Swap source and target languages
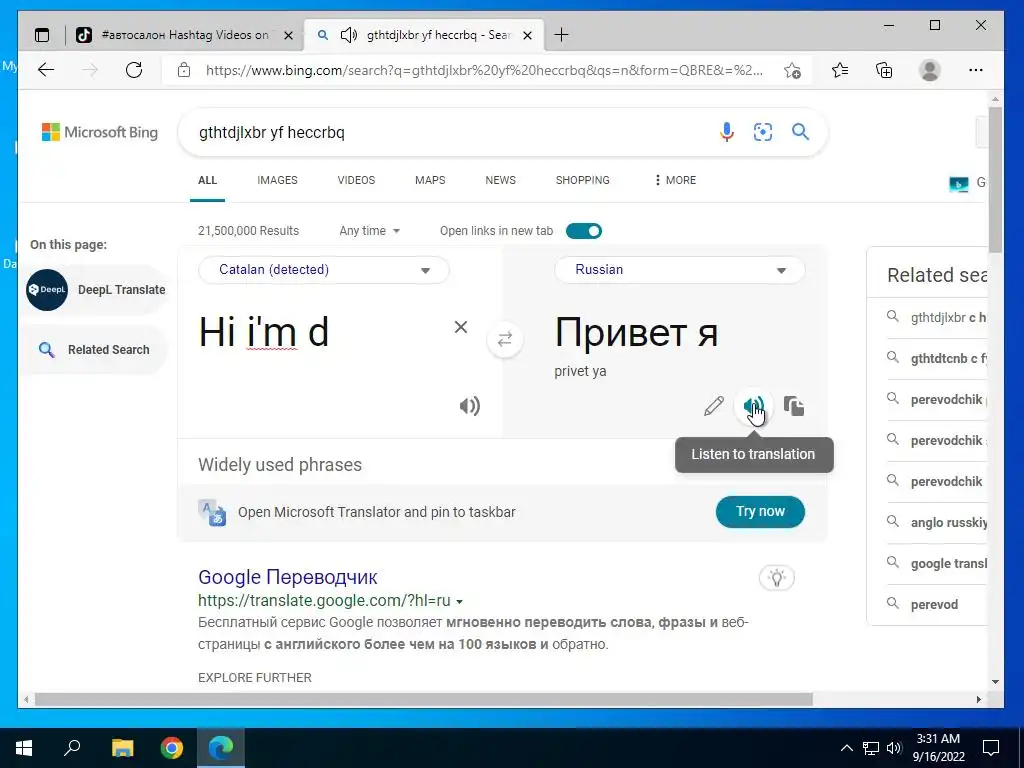This screenshot has width=1024, height=768. (505, 340)
